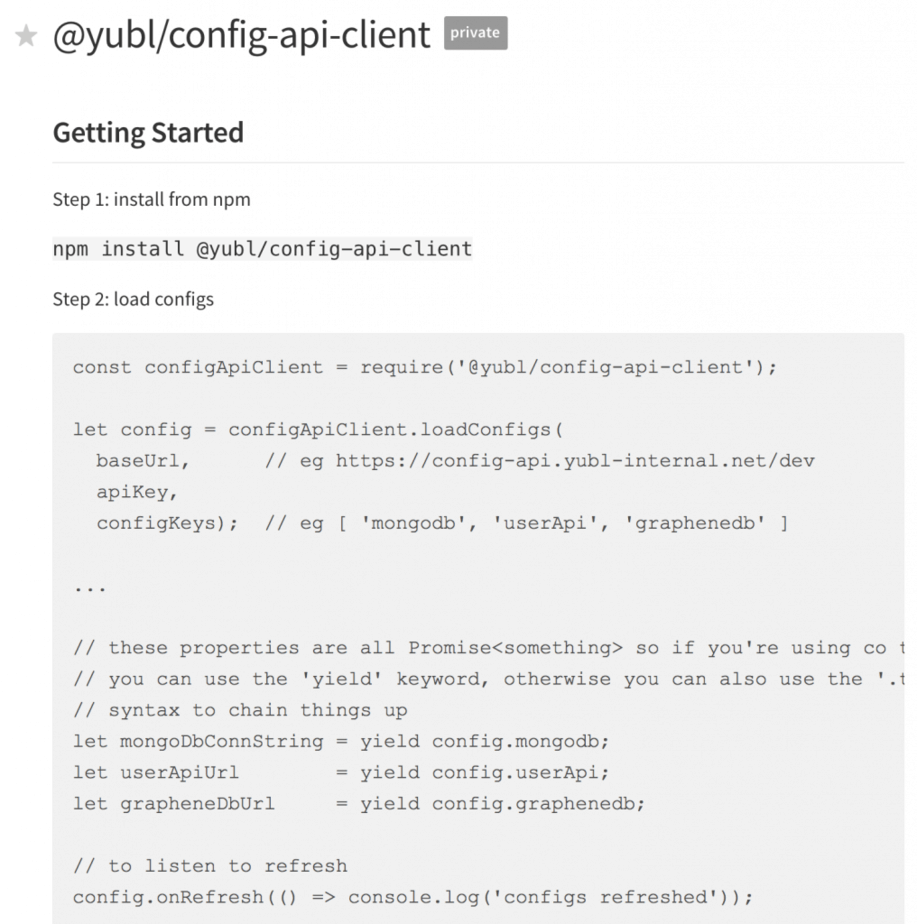Star the @yubl/config-api-client package
Screen dimensions: 917x924
pyautogui.click(x=27, y=36)
